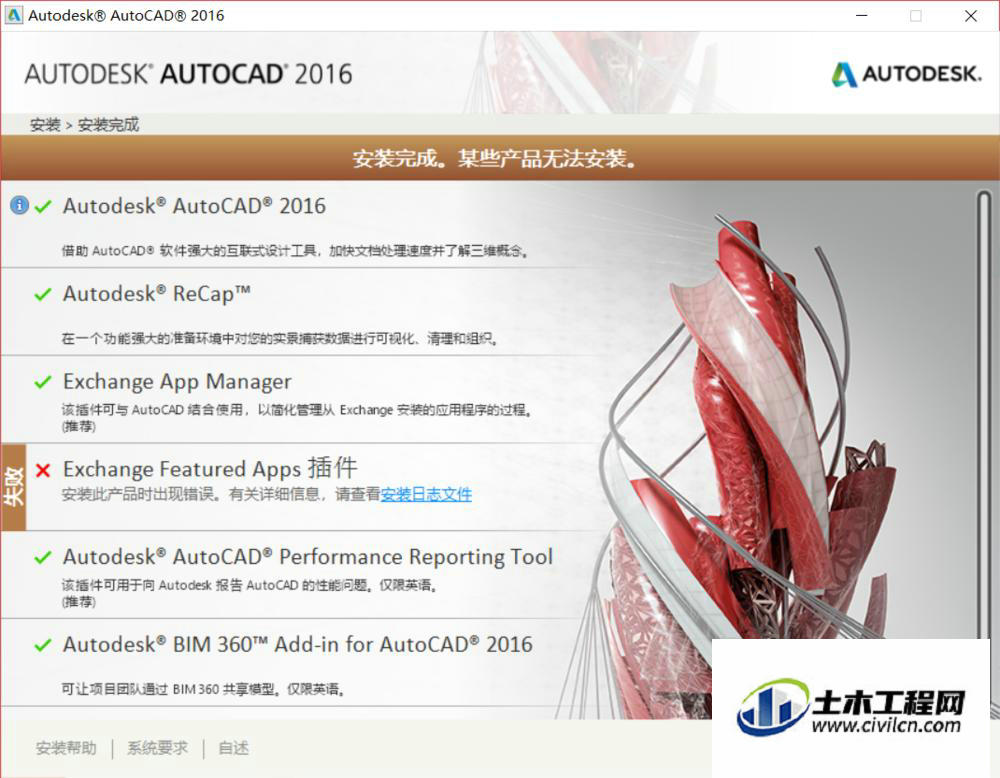Click the green check mark for AutoCAD 2016
1000x778 pixels.
[43, 207]
